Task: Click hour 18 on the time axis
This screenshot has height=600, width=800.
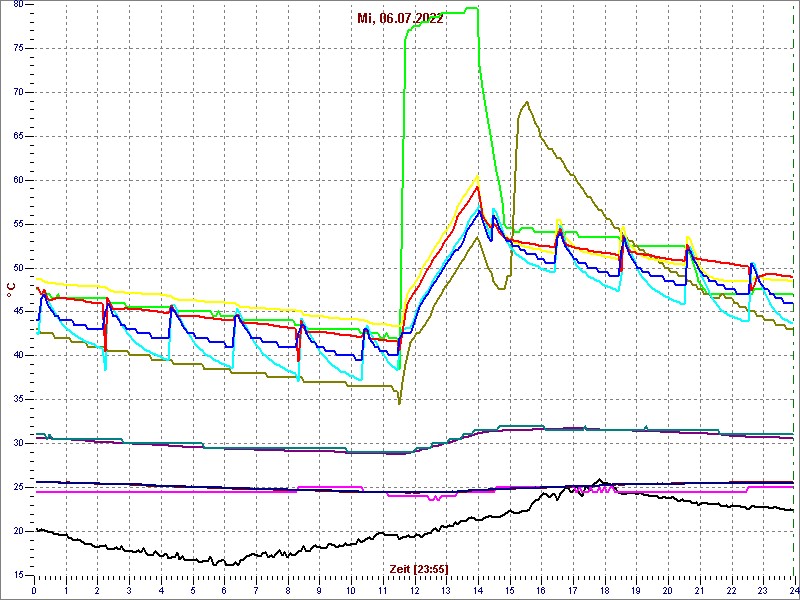Action: pyautogui.click(x=604, y=592)
